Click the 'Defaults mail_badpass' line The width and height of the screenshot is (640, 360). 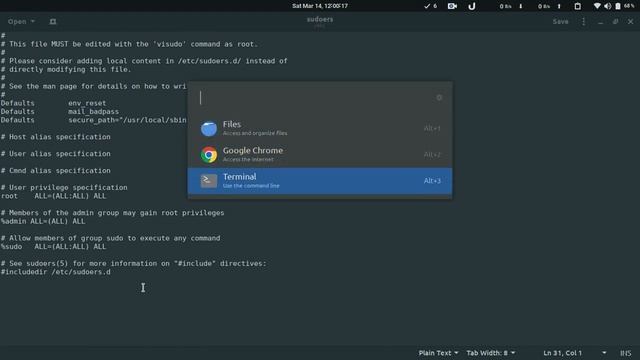click(60, 111)
